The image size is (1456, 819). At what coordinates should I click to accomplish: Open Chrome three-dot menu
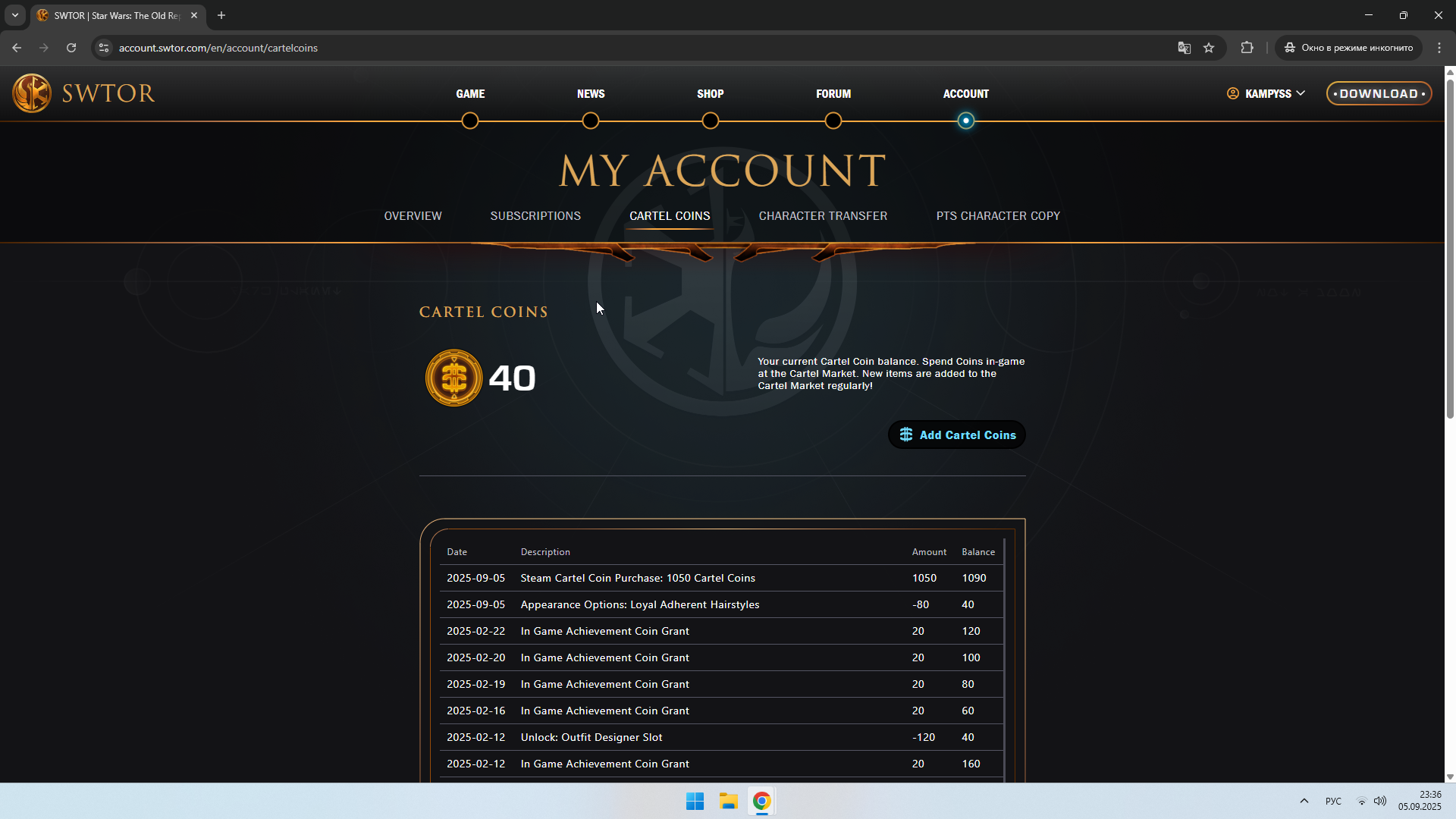point(1439,48)
